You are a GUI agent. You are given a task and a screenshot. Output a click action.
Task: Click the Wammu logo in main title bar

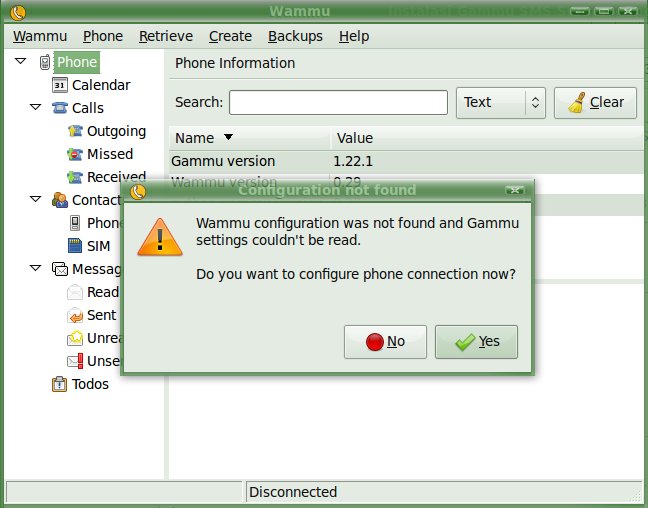(18, 12)
